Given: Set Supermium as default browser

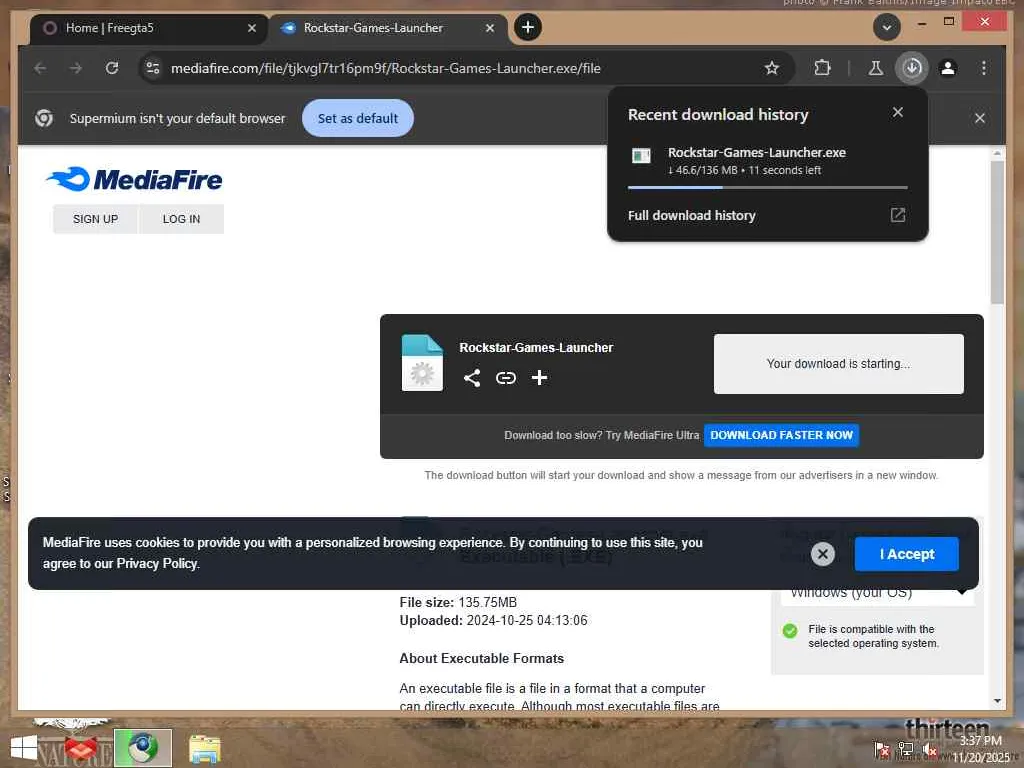Looking at the screenshot, I should click(x=358, y=118).
